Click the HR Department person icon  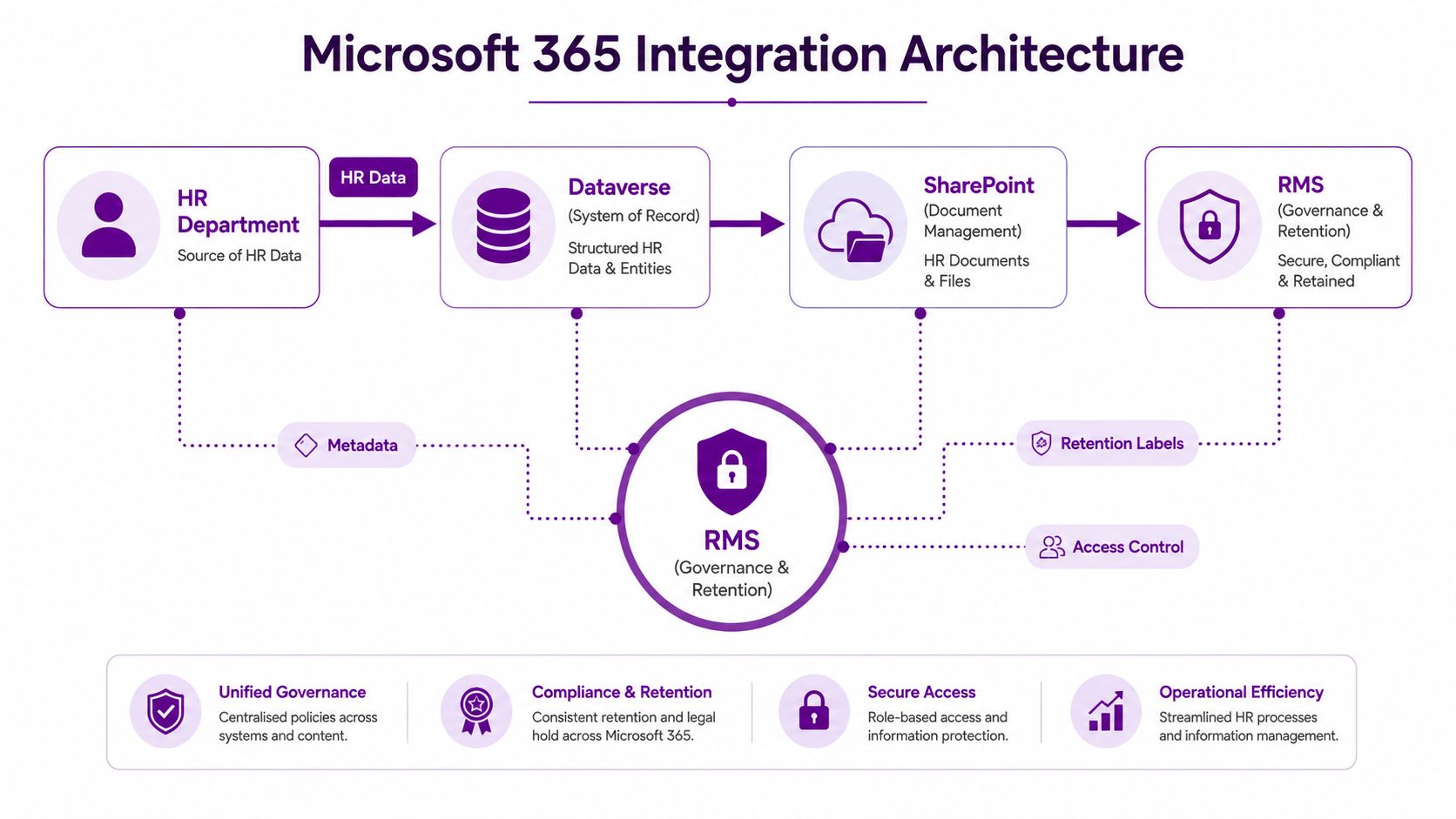pos(109,225)
